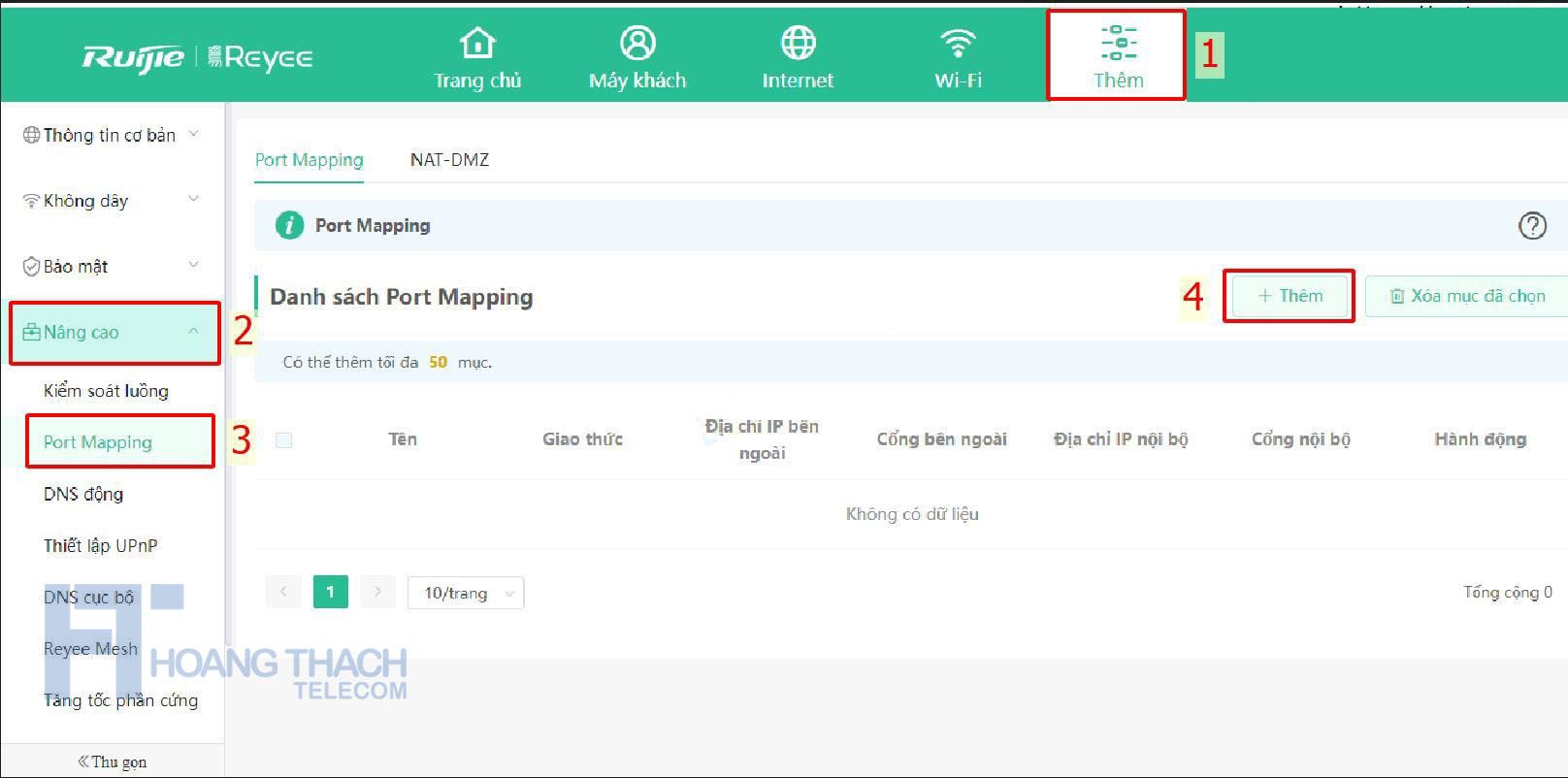
Task: Open the Wi-Fi icon in top bar
Action: pyautogui.click(x=958, y=44)
